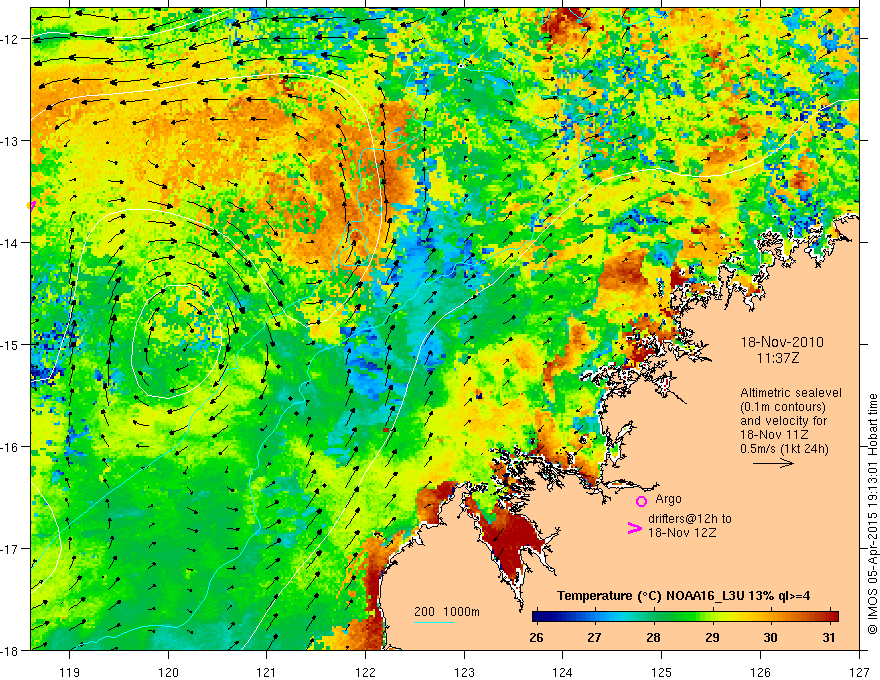Click the longitude axis label '119'
Image resolution: width=880 pixels, height=680 pixels.
point(70,672)
